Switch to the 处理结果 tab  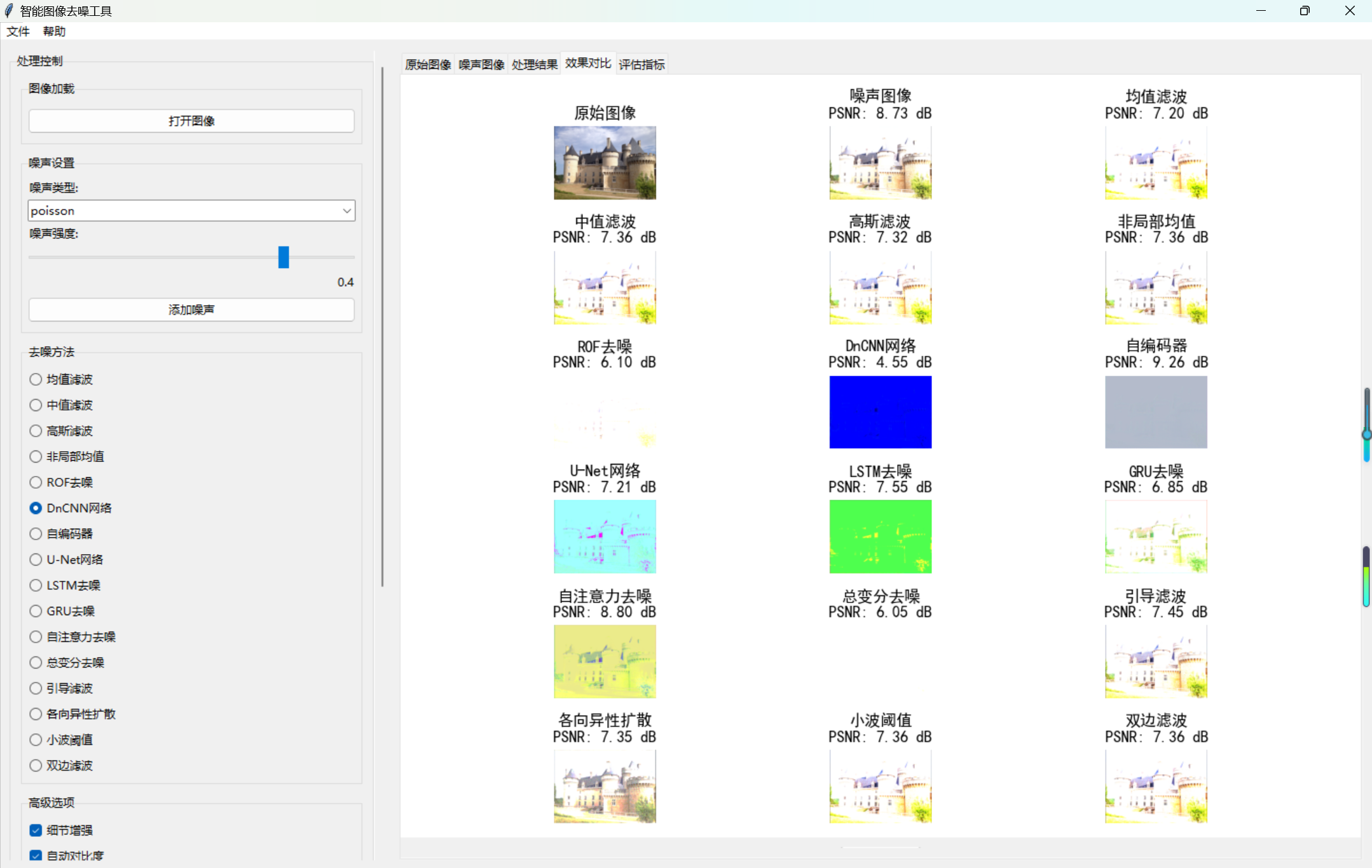click(534, 64)
